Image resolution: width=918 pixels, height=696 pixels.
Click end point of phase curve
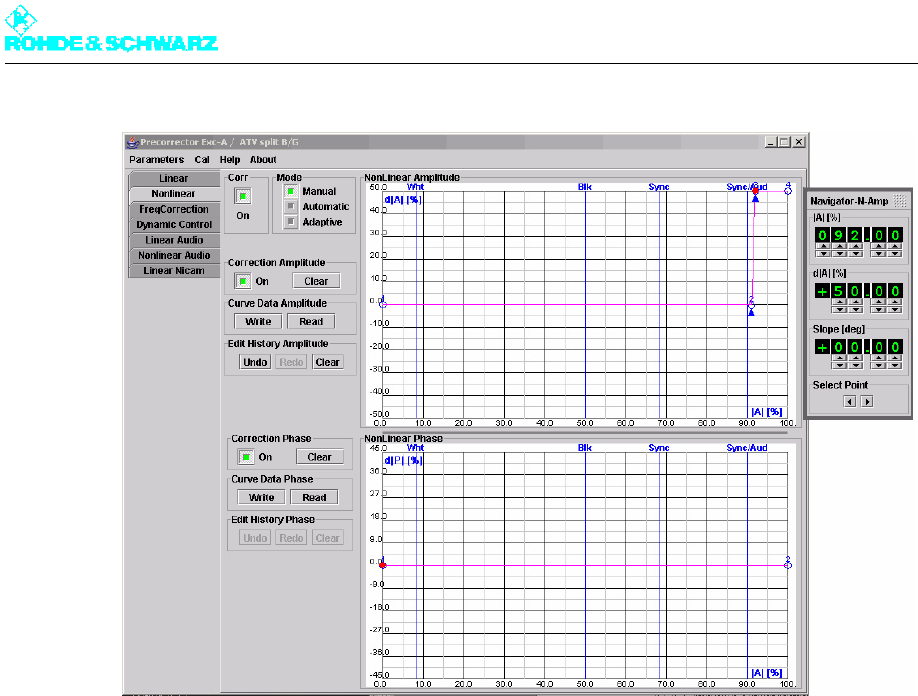point(788,564)
